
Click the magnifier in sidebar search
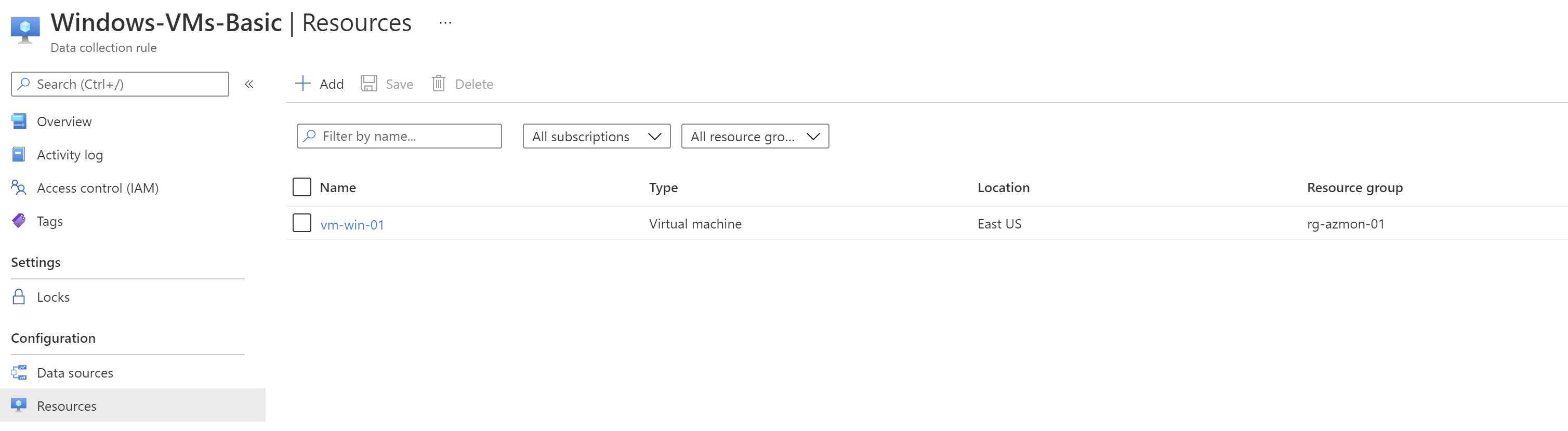tap(24, 84)
